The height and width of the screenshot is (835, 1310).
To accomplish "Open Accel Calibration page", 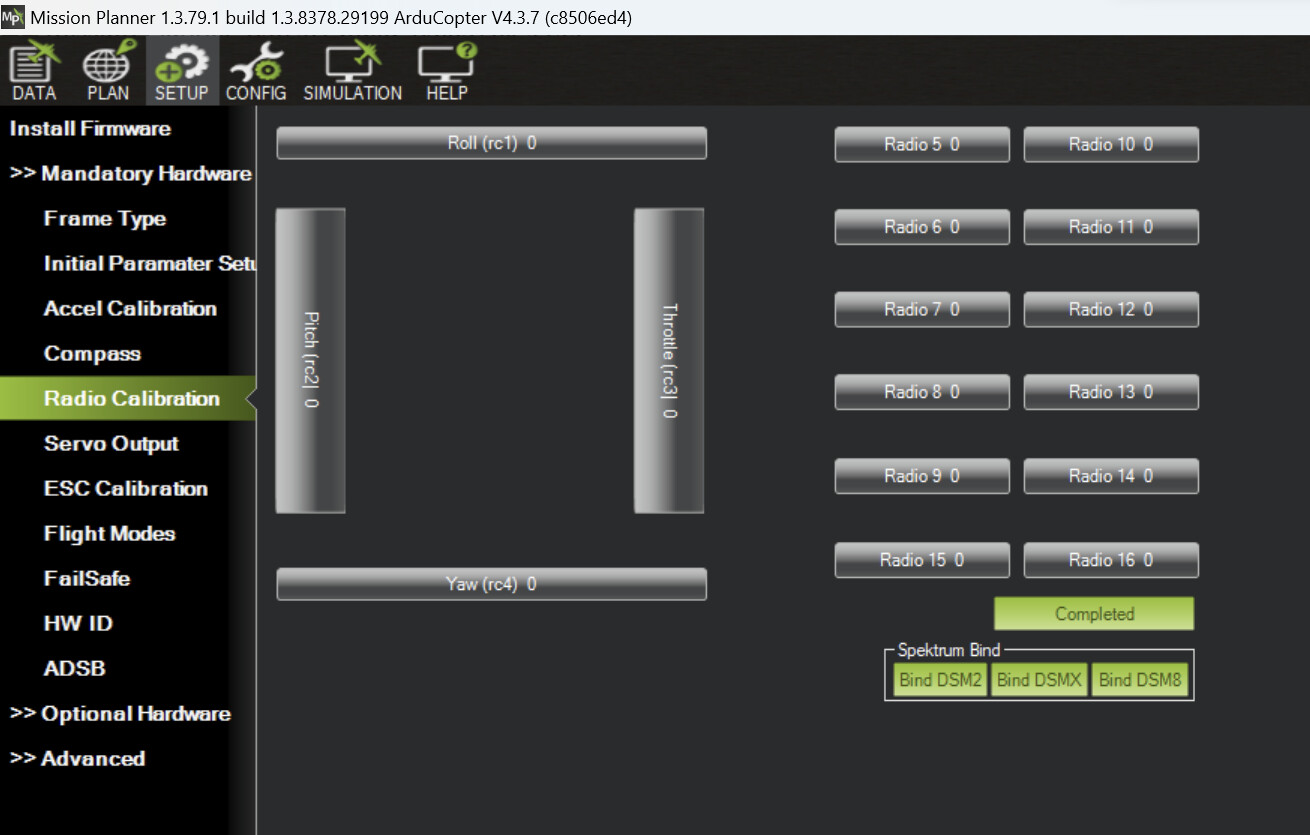I will tap(130, 309).
